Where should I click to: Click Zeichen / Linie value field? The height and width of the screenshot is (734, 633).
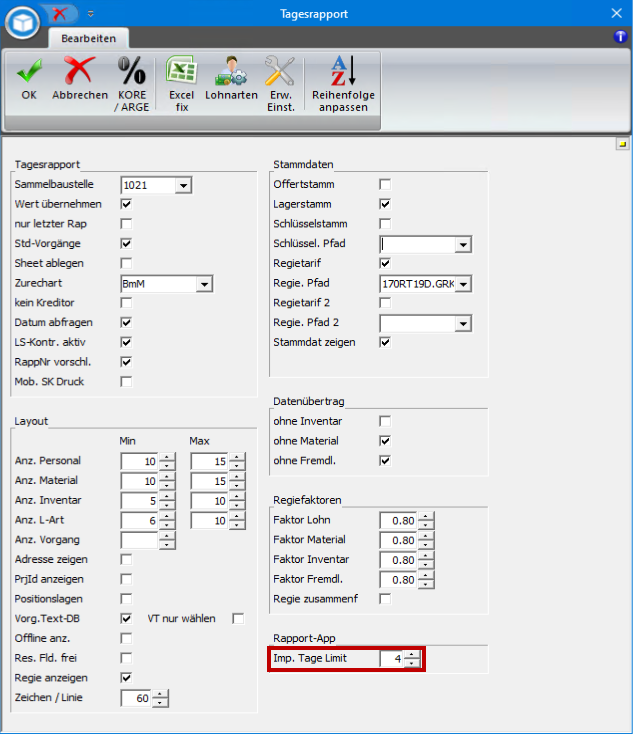136,698
